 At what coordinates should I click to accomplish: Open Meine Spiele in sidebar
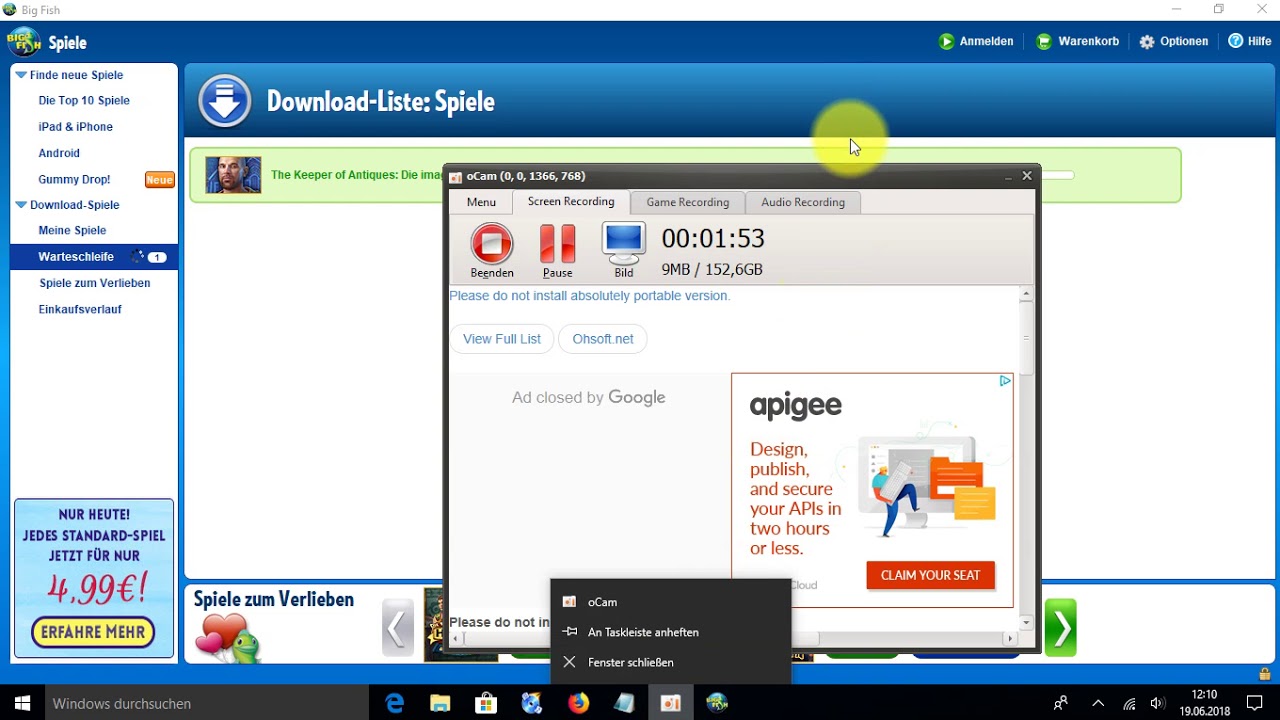(x=72, y=231)
